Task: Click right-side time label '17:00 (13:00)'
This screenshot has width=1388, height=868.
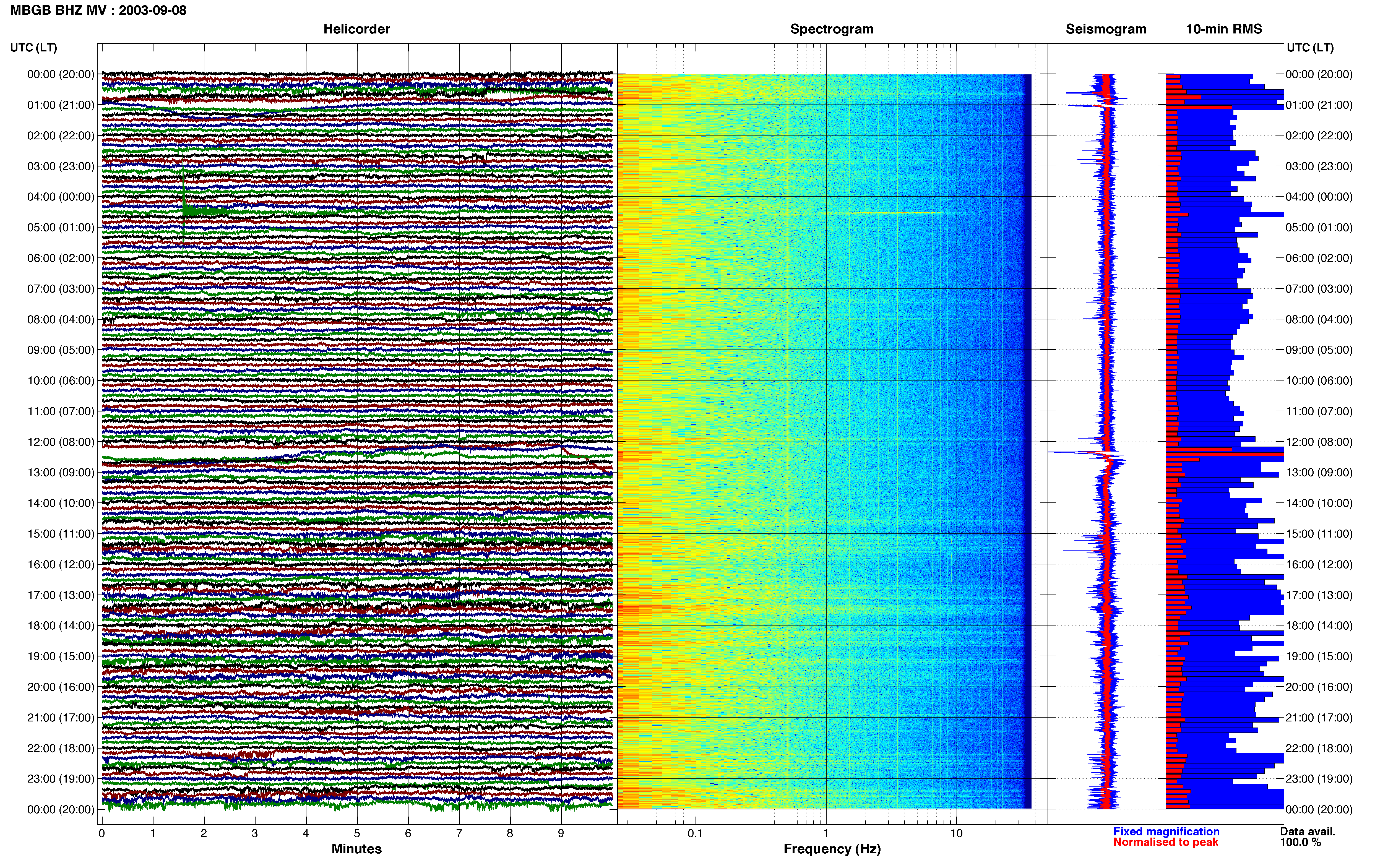Action: [x=1319, y=595]
